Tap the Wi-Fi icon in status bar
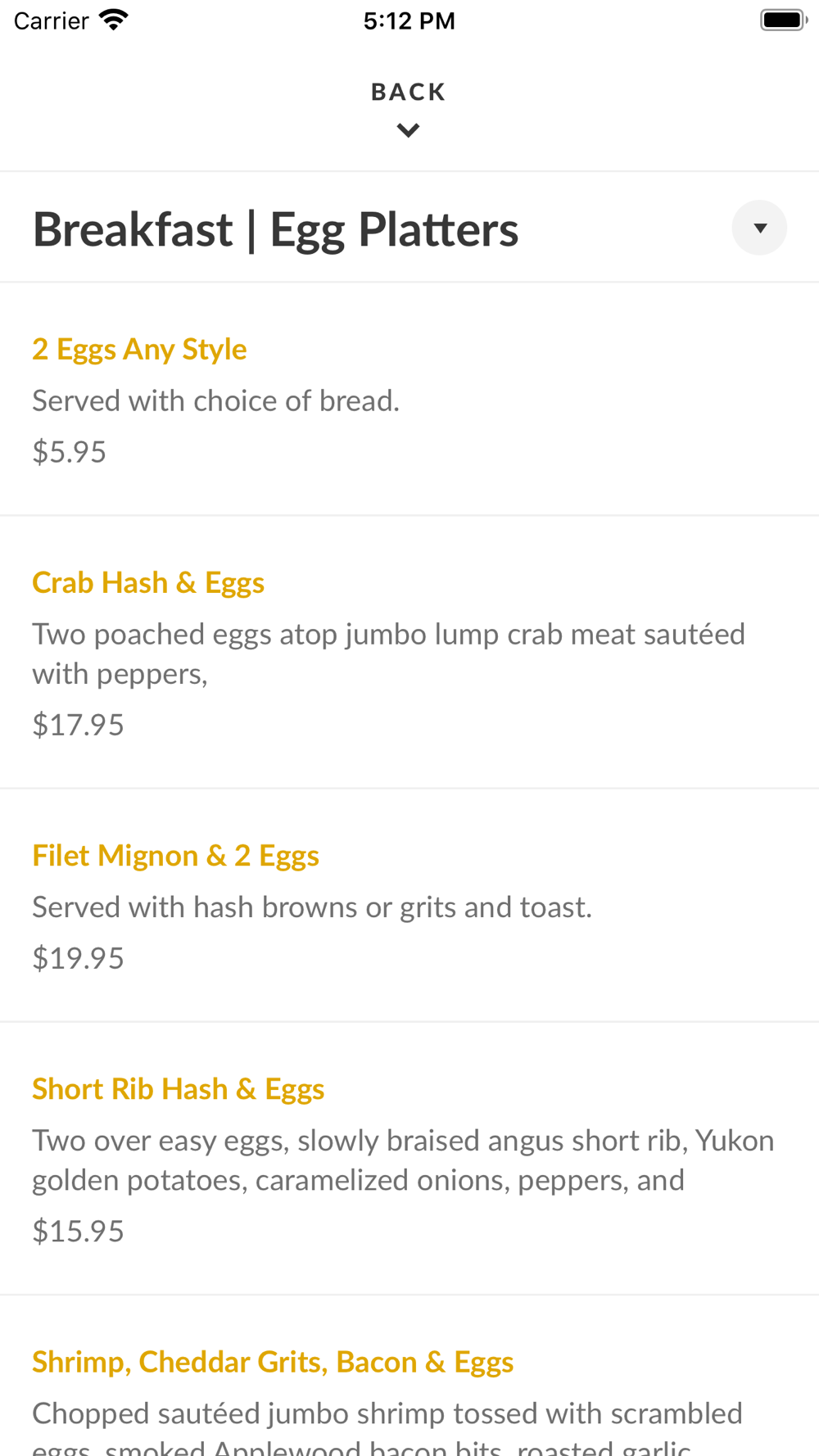This screenshot has width=819, height=1456. tap(114, 20)
